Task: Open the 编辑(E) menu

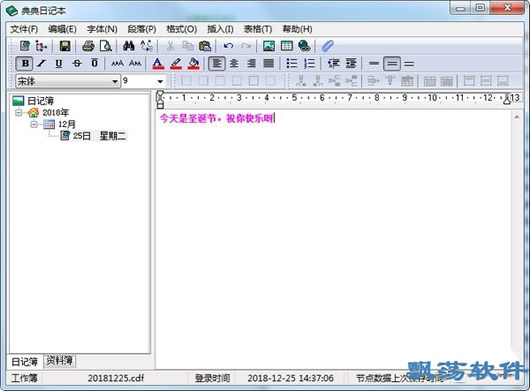Action: [x=62, y=29]
